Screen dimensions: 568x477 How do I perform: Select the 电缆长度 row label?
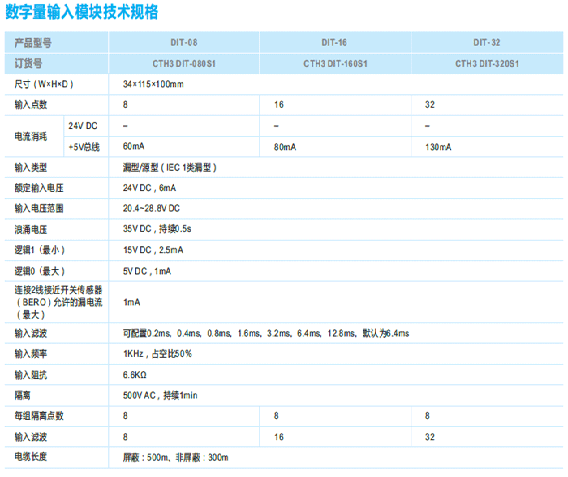pos(31,457)
